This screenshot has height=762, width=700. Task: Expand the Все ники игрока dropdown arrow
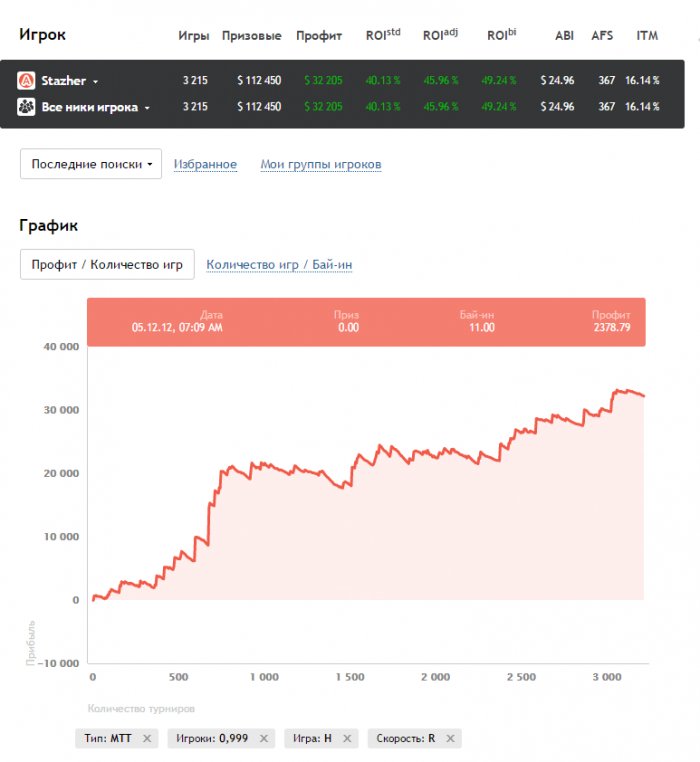(147, 107)
